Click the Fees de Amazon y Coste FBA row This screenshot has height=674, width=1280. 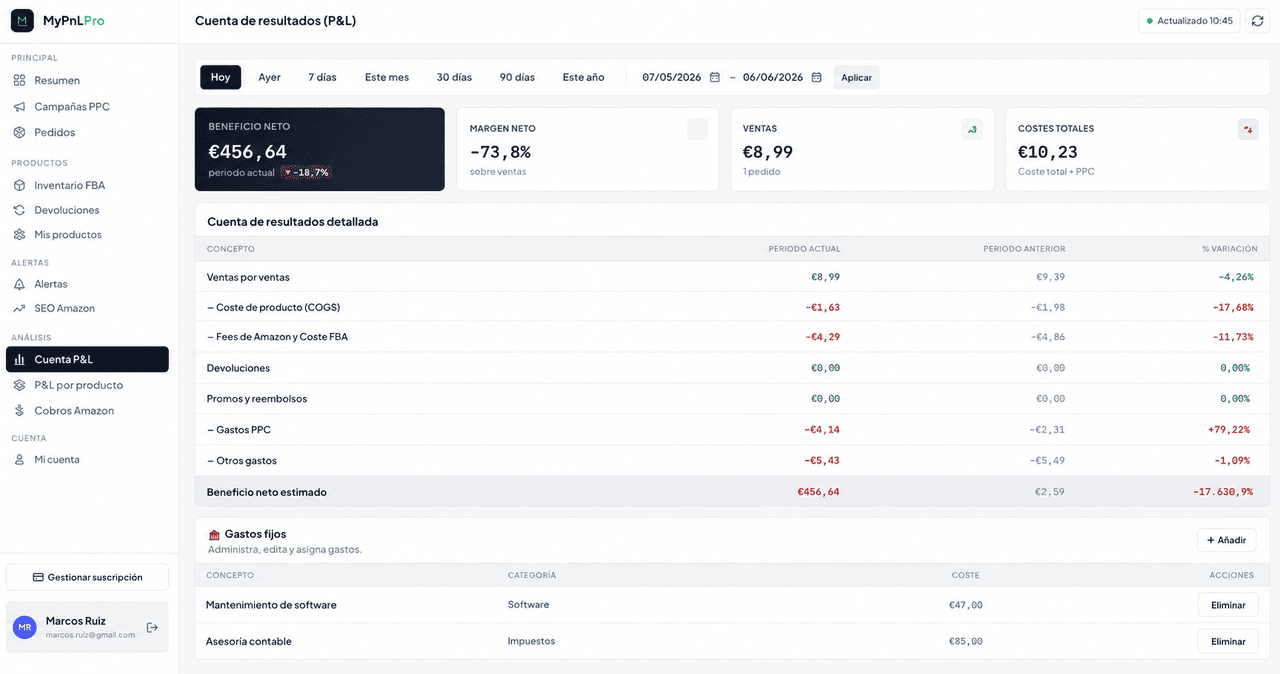tap(732, 337)
